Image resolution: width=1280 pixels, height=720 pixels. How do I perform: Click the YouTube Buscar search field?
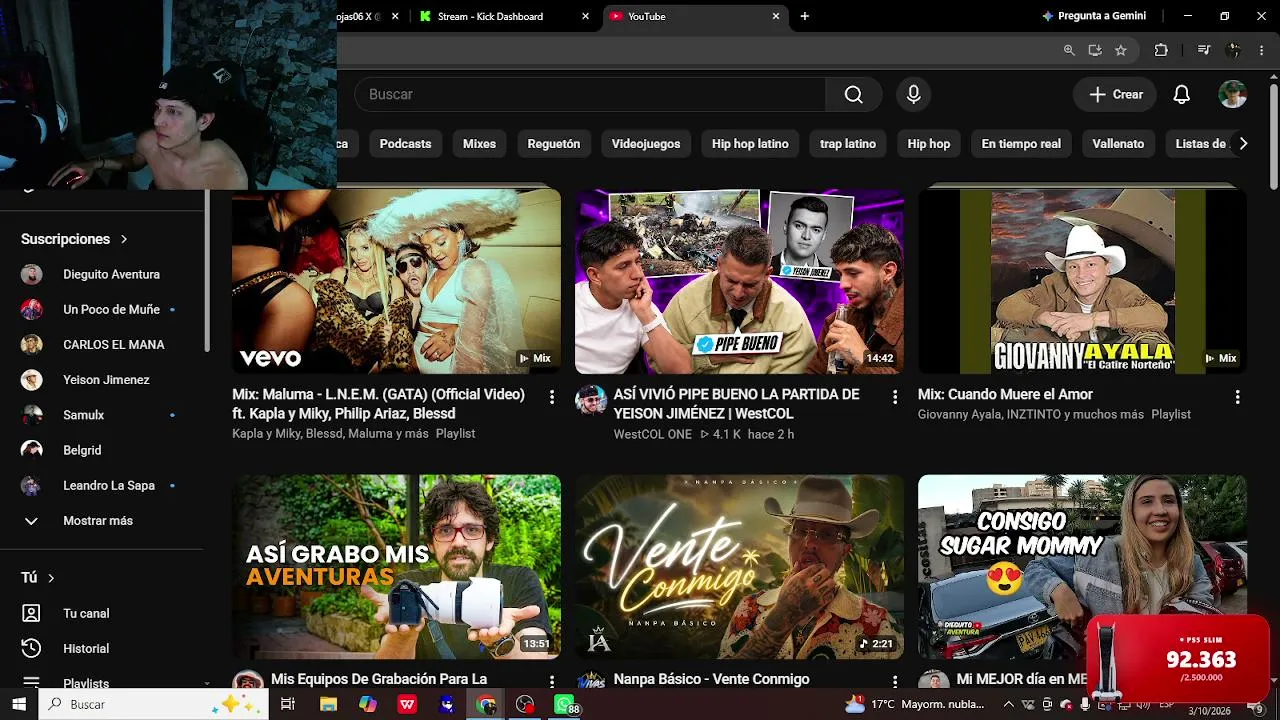point(590,94)
